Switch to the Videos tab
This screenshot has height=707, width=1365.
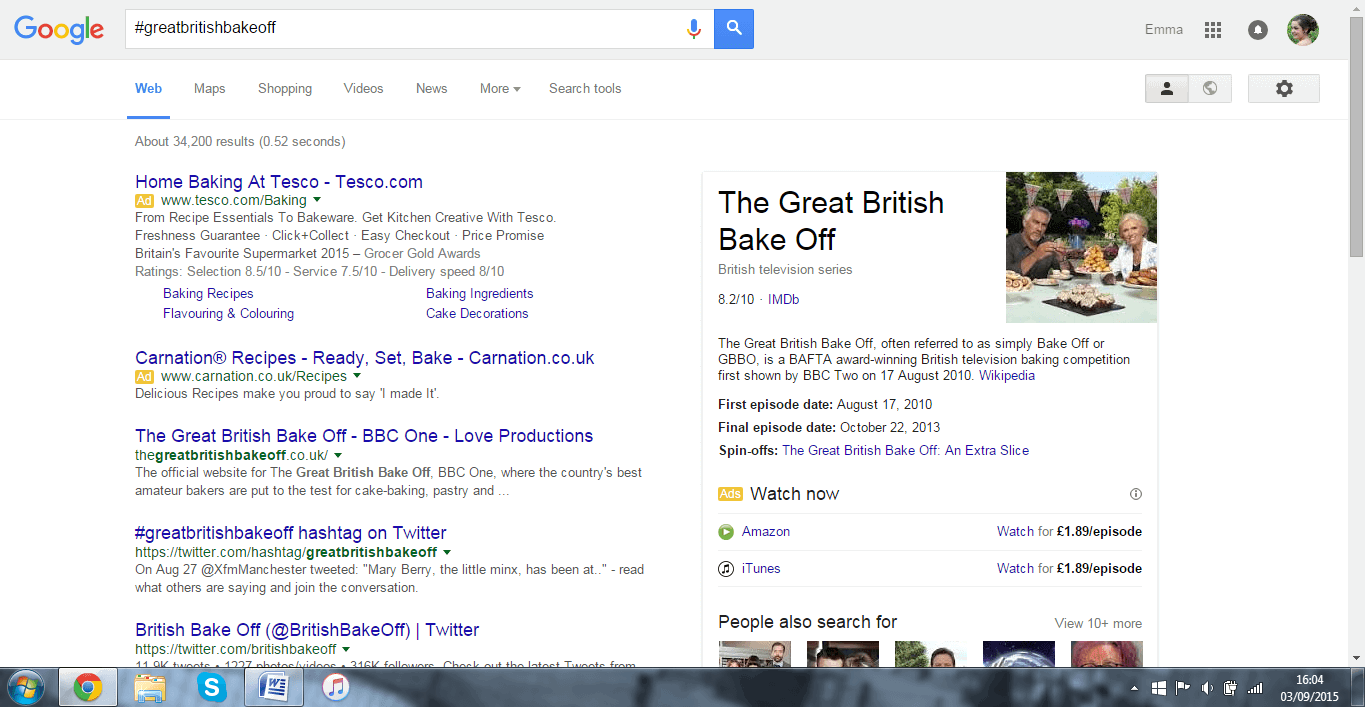(x=364, y=89)
